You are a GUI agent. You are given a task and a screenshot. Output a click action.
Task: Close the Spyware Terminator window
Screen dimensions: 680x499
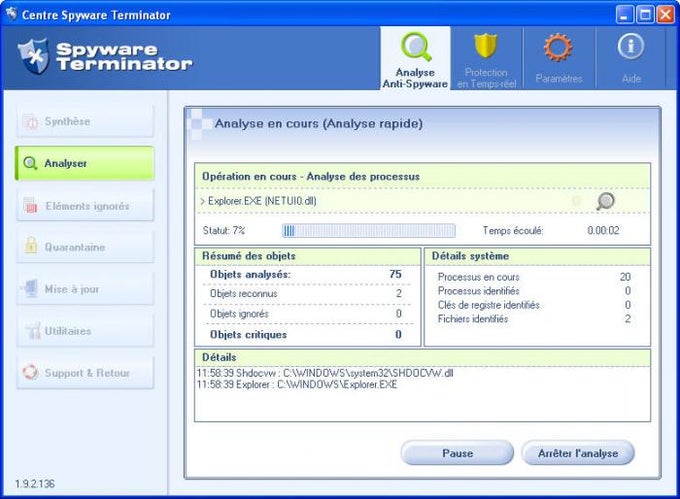click(x=665, y=14)
